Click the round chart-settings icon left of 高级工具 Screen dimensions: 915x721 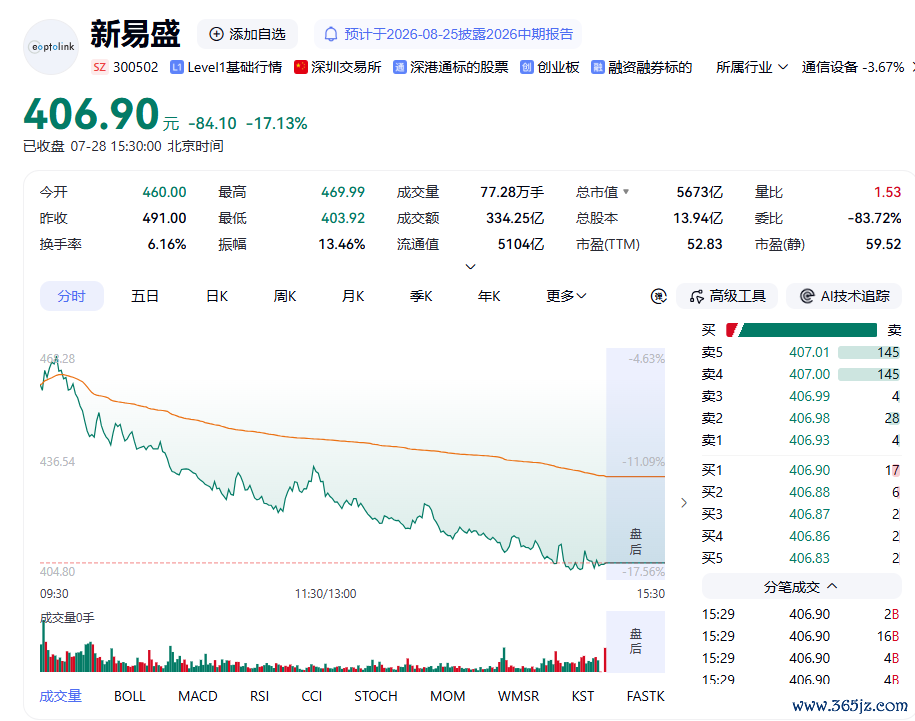[x=659, y=296]
